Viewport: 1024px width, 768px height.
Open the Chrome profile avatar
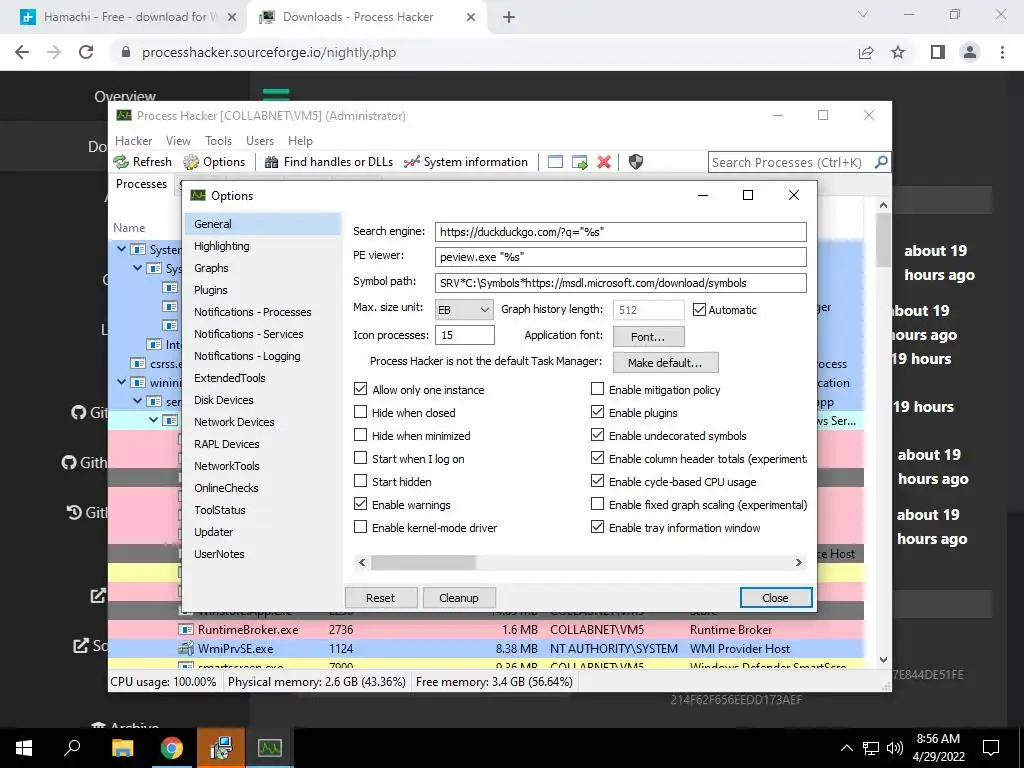970,52
